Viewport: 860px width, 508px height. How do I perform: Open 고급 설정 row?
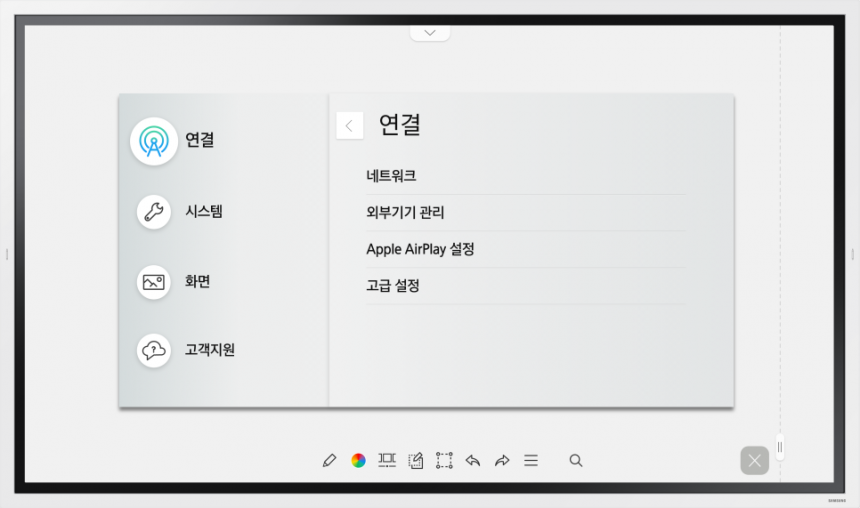pyautogui.click(x=526, y=286)
